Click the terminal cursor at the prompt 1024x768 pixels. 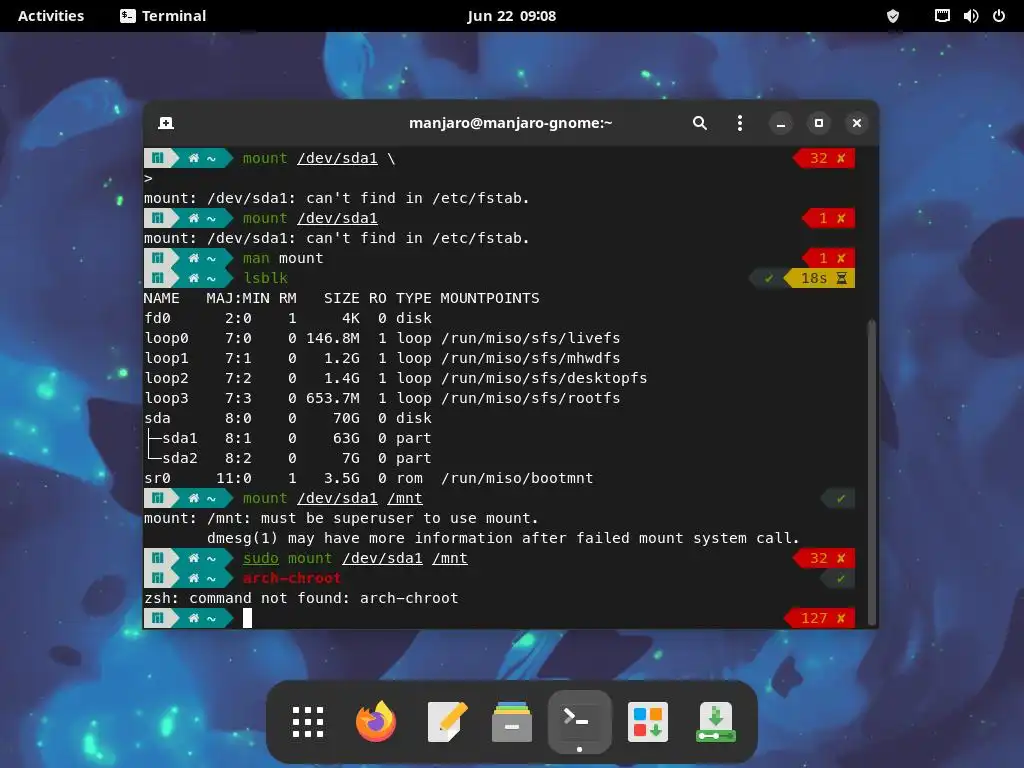click(x=247, y=618)
